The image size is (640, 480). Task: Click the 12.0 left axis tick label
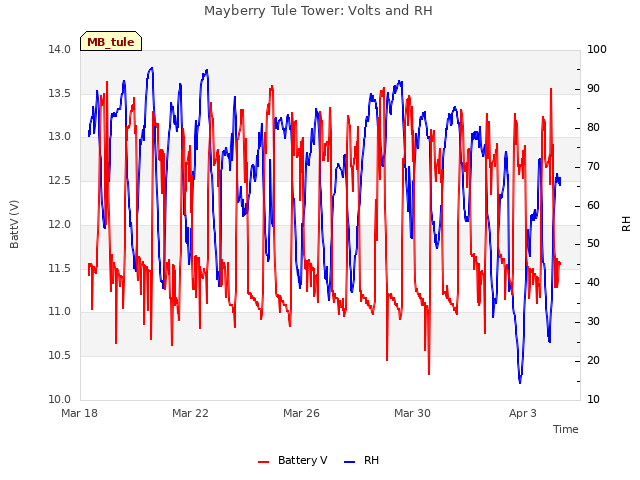60,224
